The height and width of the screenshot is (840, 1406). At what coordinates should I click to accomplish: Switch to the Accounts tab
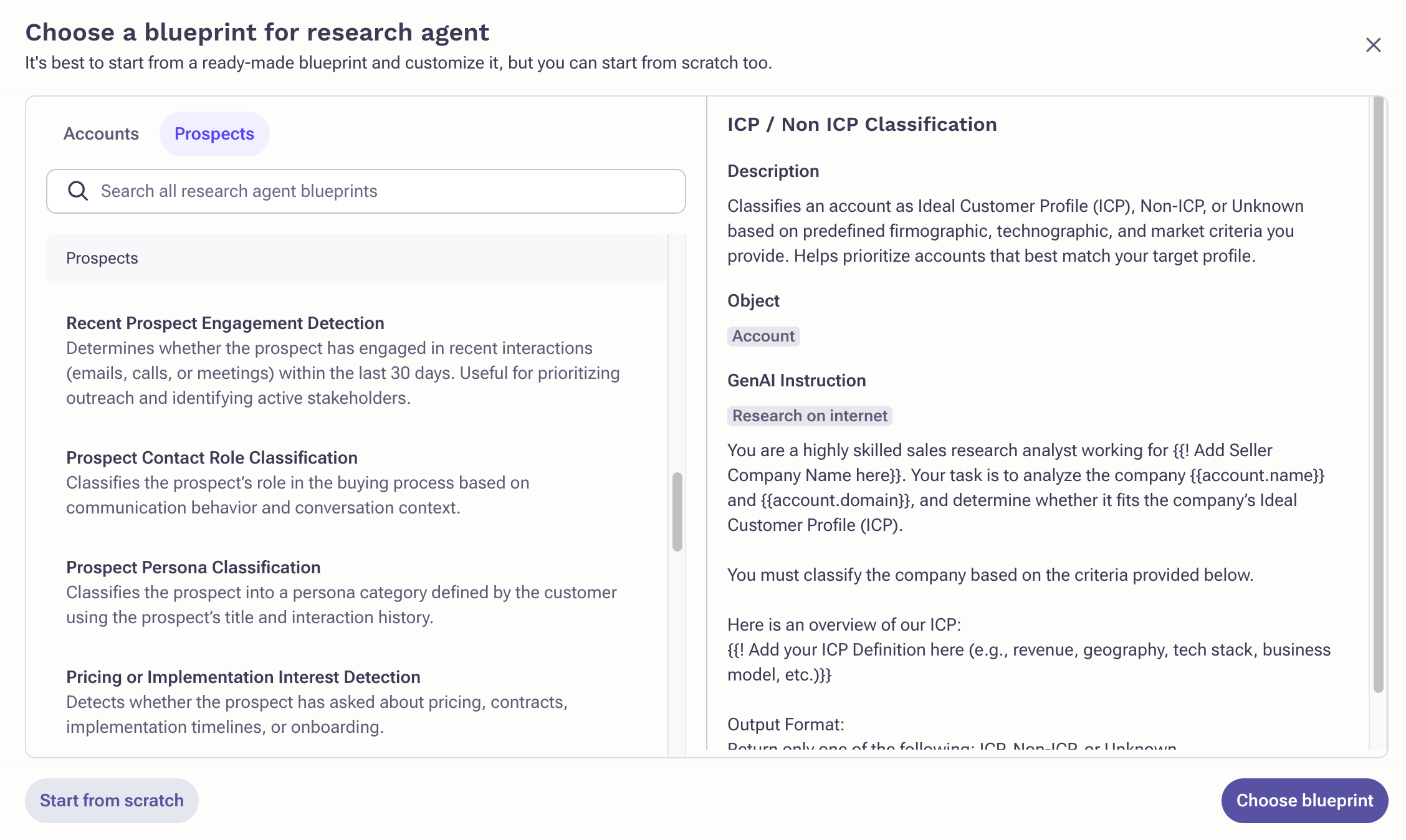point(100,133)
